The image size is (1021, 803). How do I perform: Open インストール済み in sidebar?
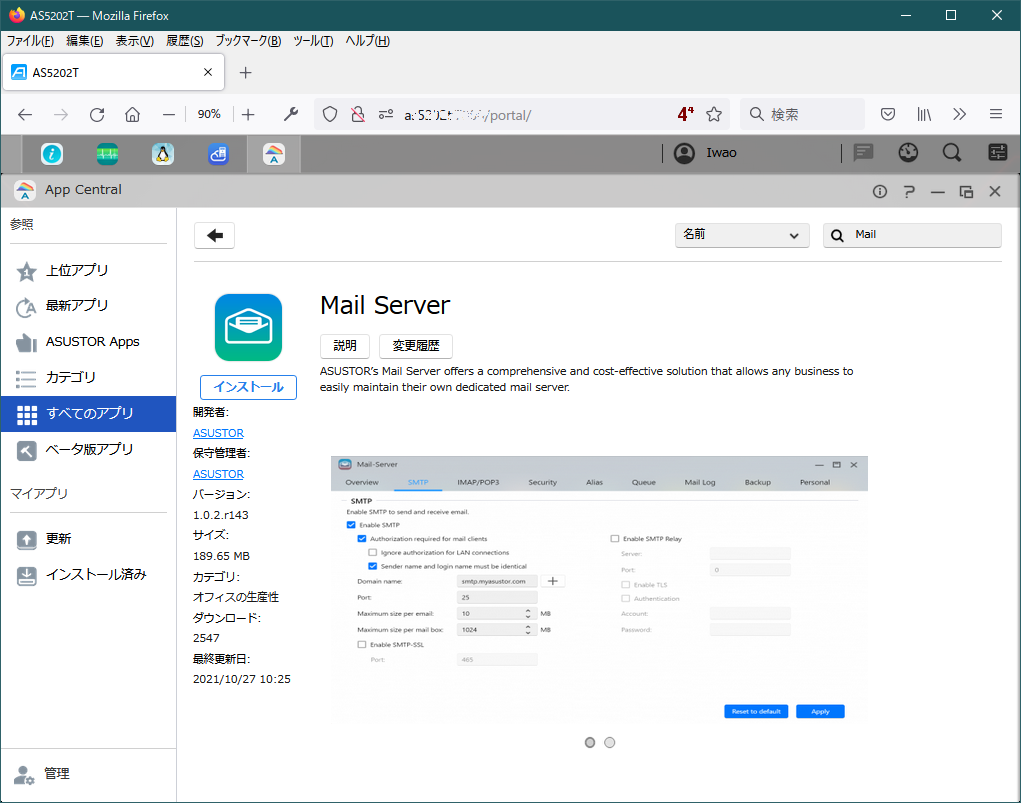tap(89, 575)
